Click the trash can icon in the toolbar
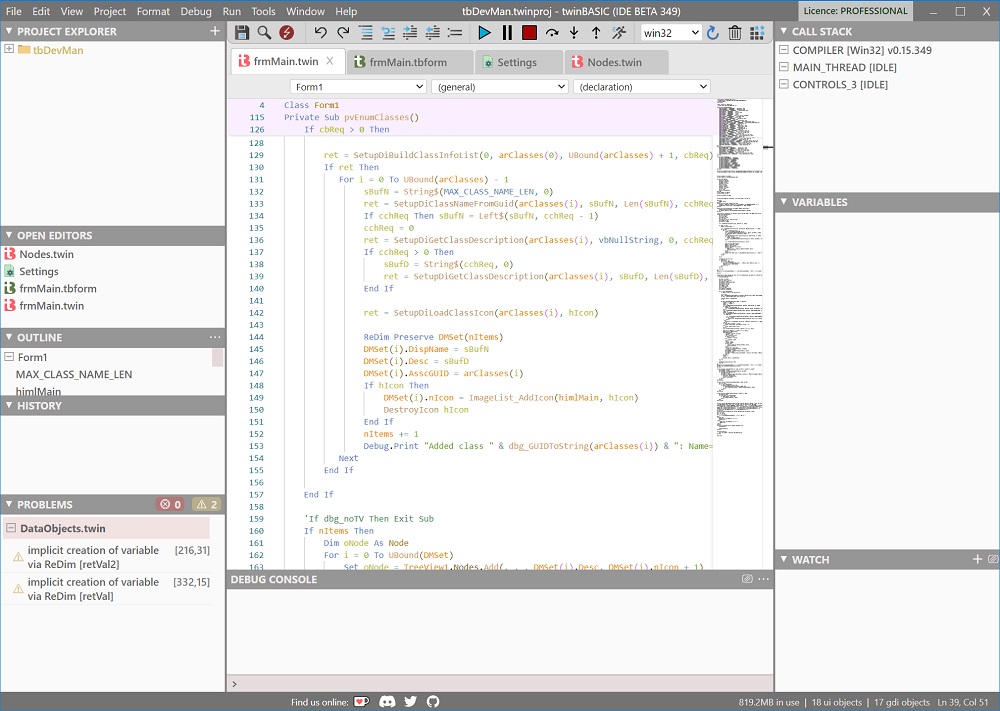The image size is (1000, 711). pyautogui.click(x=735, y=33)
